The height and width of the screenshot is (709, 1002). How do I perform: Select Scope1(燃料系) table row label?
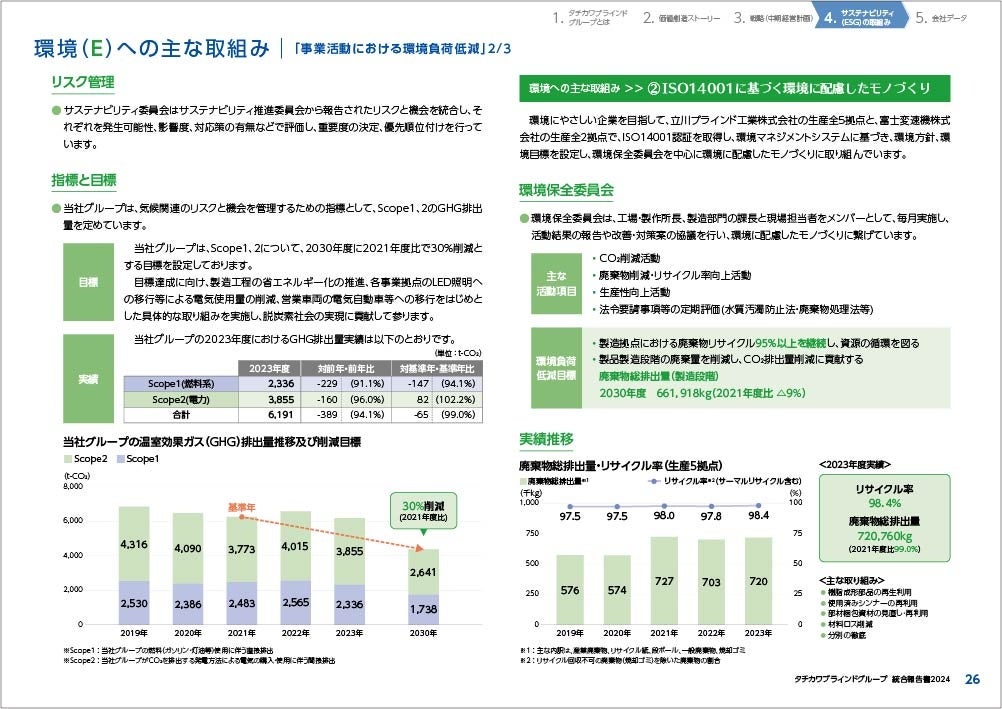(181, 384)
